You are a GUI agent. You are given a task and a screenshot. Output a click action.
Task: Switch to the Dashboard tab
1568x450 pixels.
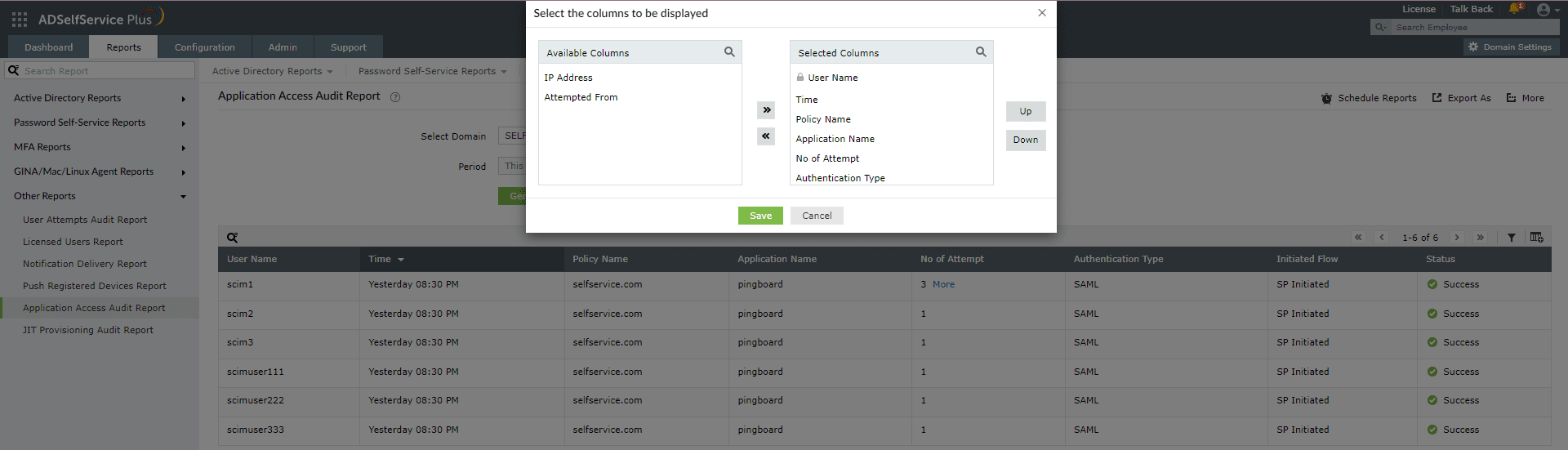[x=48, y=47]
